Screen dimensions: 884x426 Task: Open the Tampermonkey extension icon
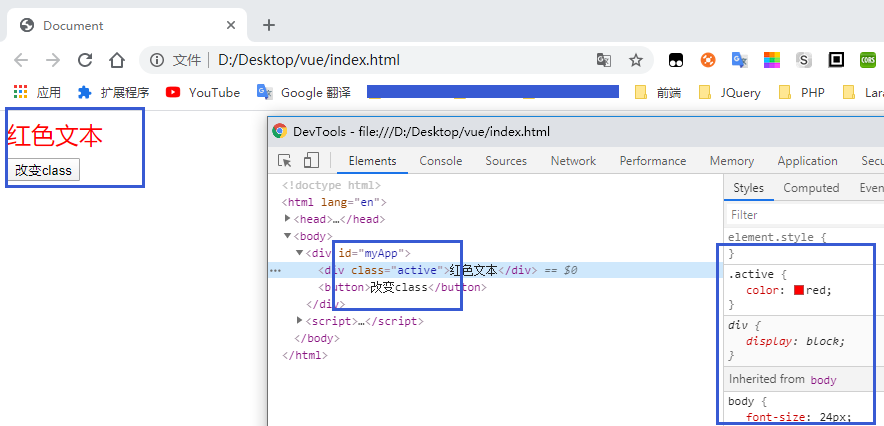click(x=676, y=60)
